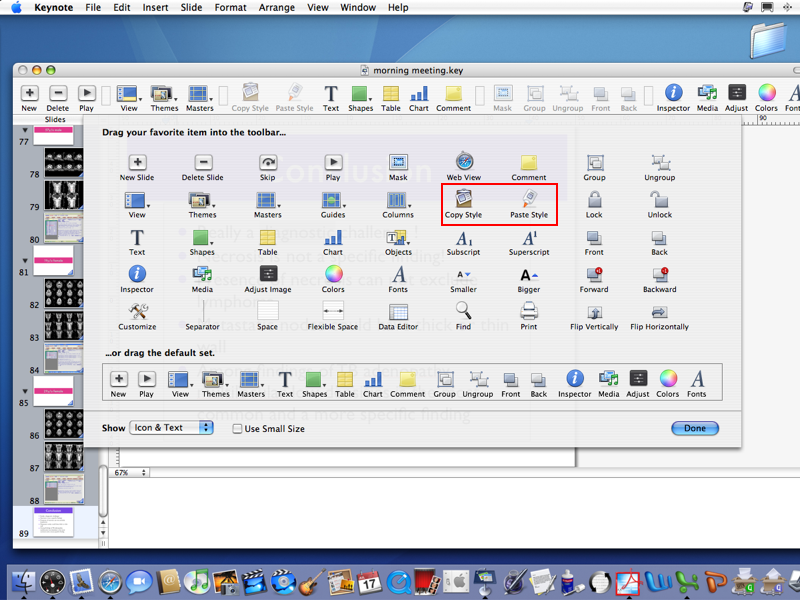
Task: Open Safari from the Dock
Action: coord(110,581)
